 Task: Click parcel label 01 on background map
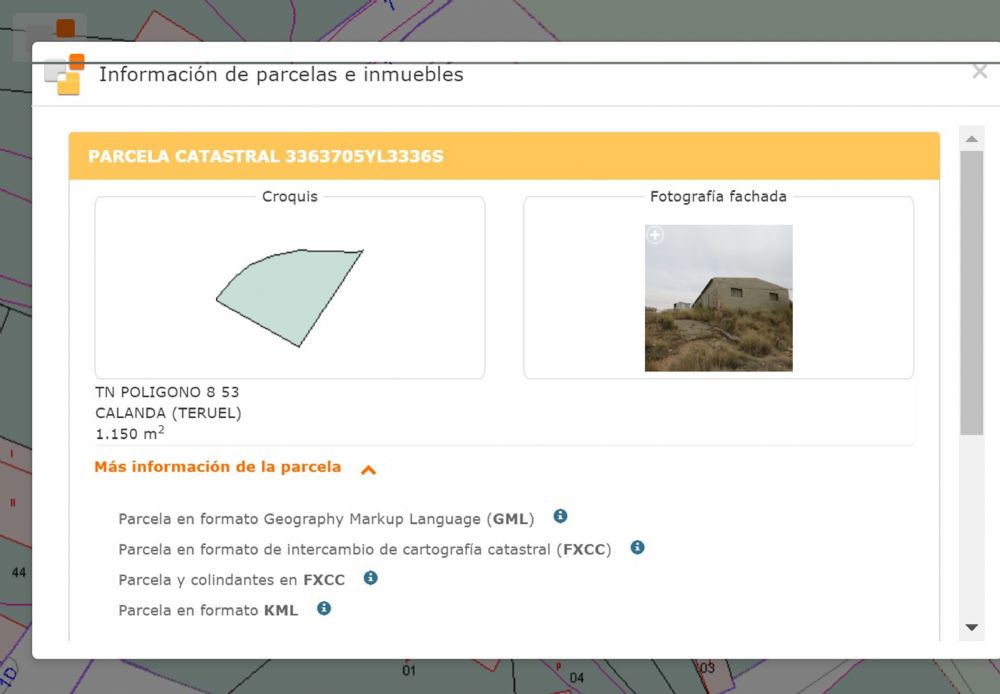coord(409,670)
